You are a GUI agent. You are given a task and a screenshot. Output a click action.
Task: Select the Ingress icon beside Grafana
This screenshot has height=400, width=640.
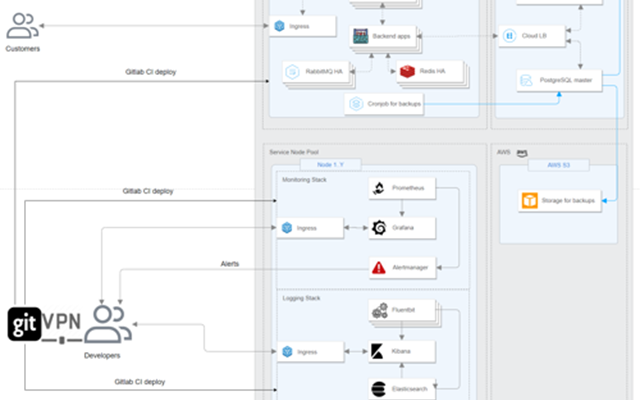click(287, 228)
